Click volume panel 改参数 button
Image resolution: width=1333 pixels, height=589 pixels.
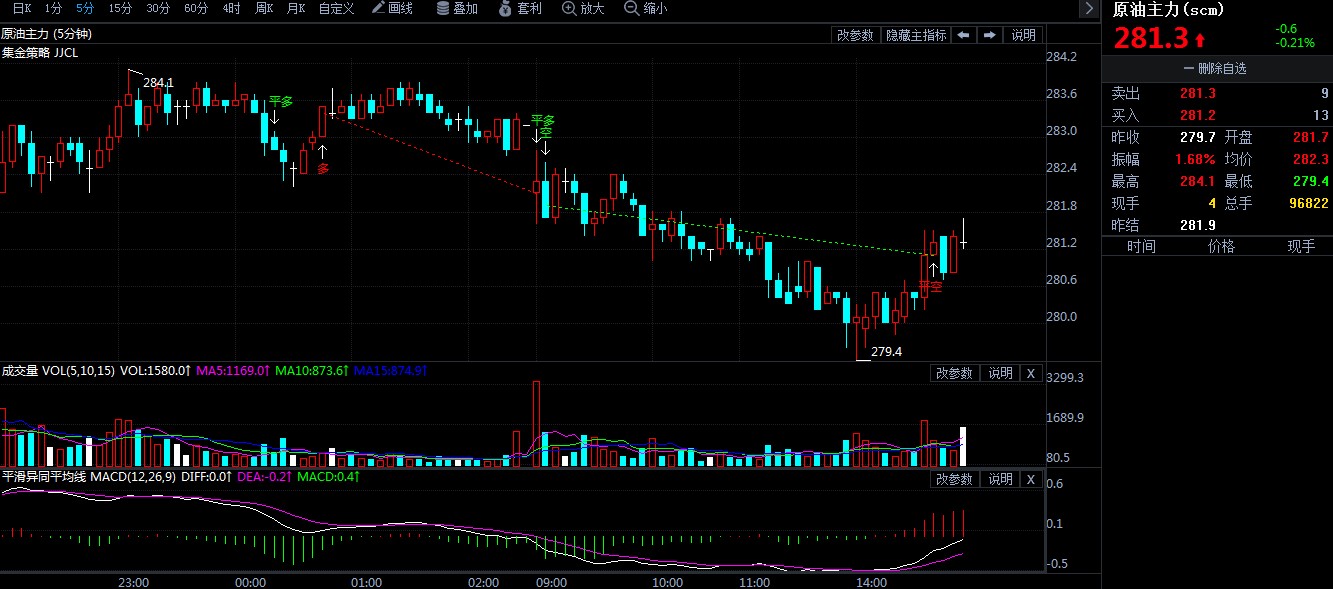coord(954,373)
